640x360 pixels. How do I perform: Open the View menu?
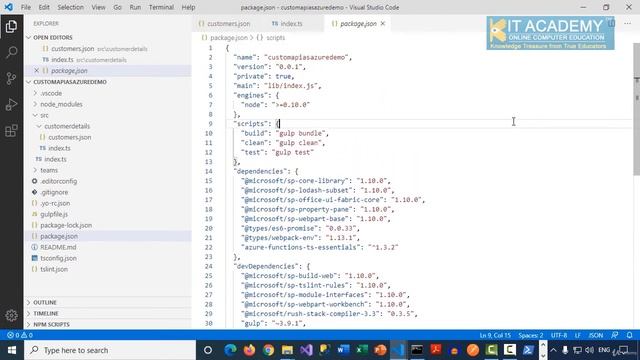98,7
